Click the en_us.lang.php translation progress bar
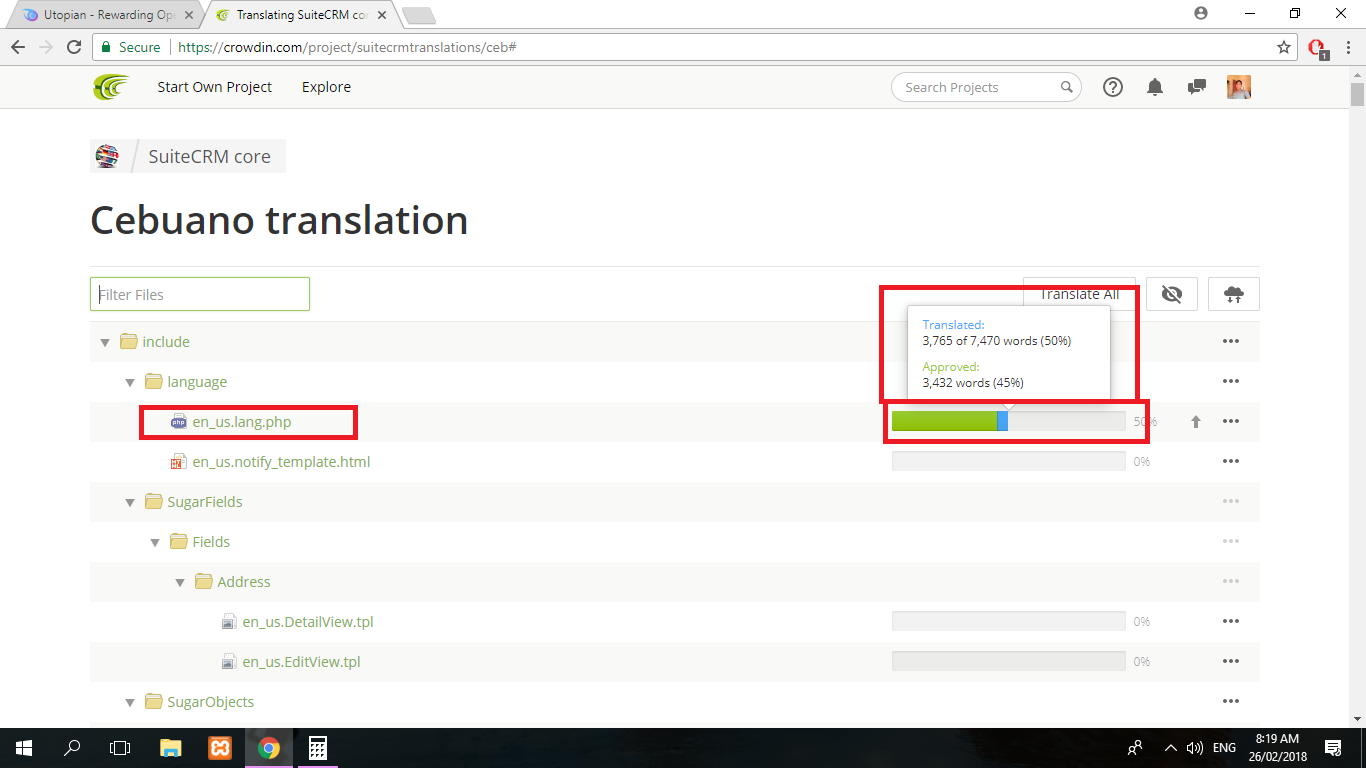This screenshot has height=768, width=1366. 1008,422
